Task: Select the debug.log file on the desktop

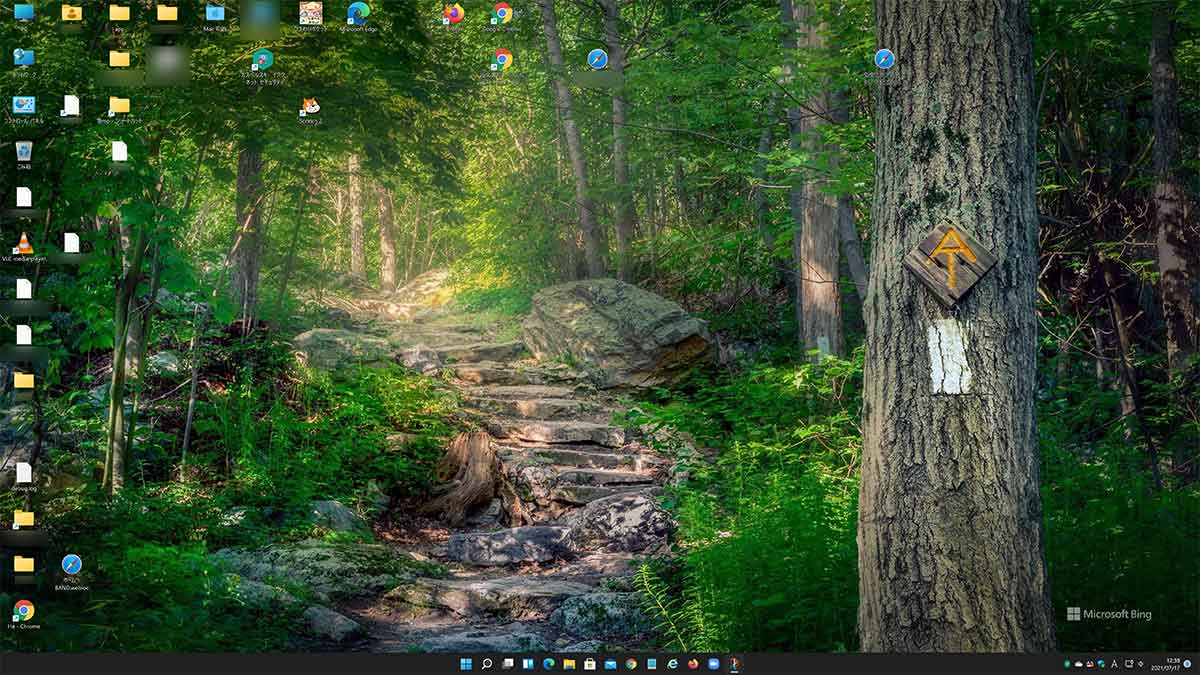Action: pyautogui.click(x=24, y=473)
